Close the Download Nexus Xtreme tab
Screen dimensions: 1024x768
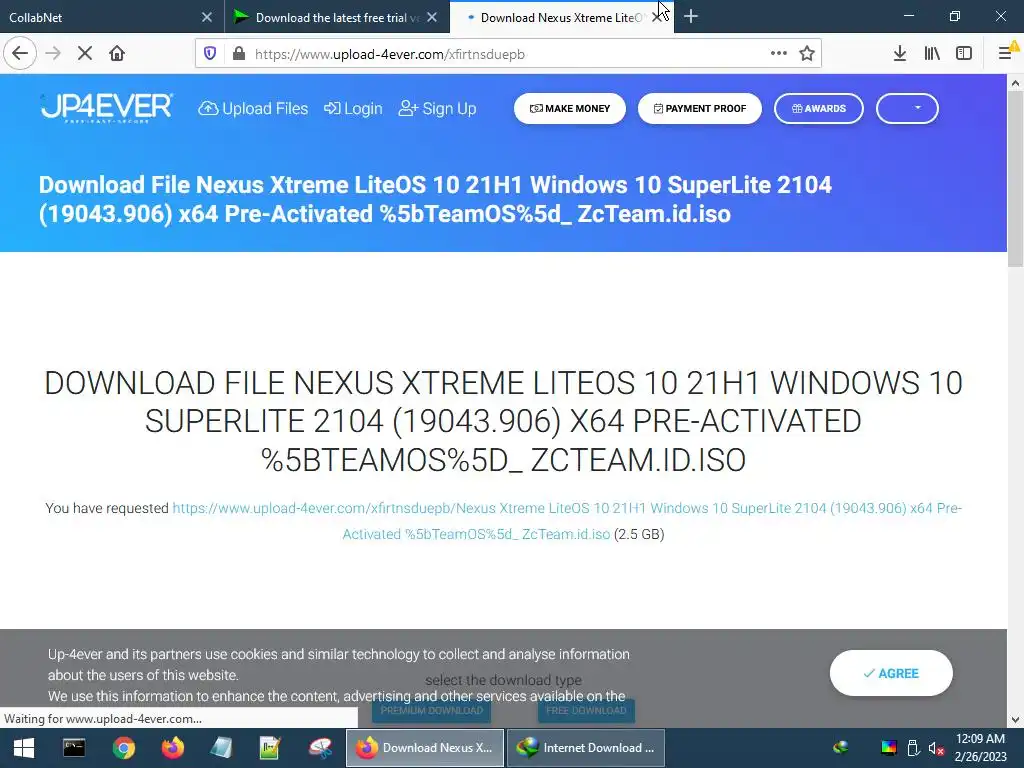[x=658, y=18]
